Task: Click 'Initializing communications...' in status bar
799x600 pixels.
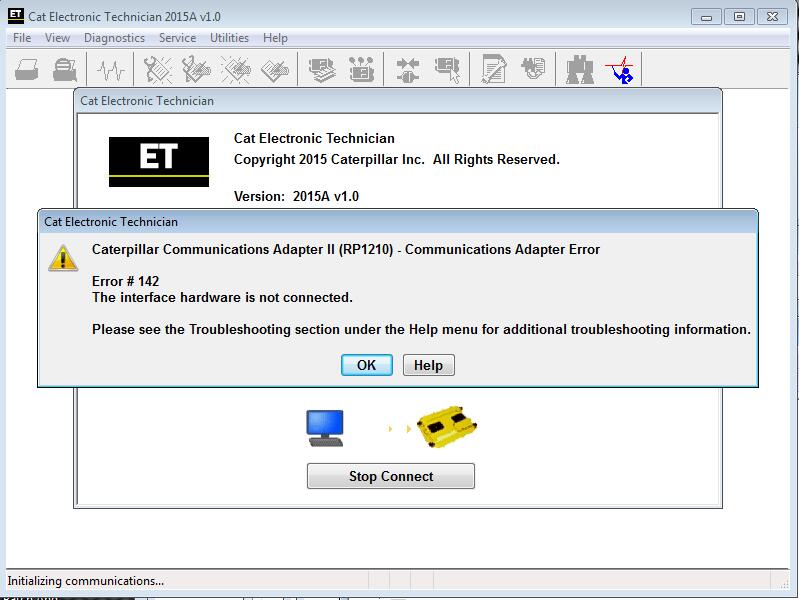Action: pos(86,581)
